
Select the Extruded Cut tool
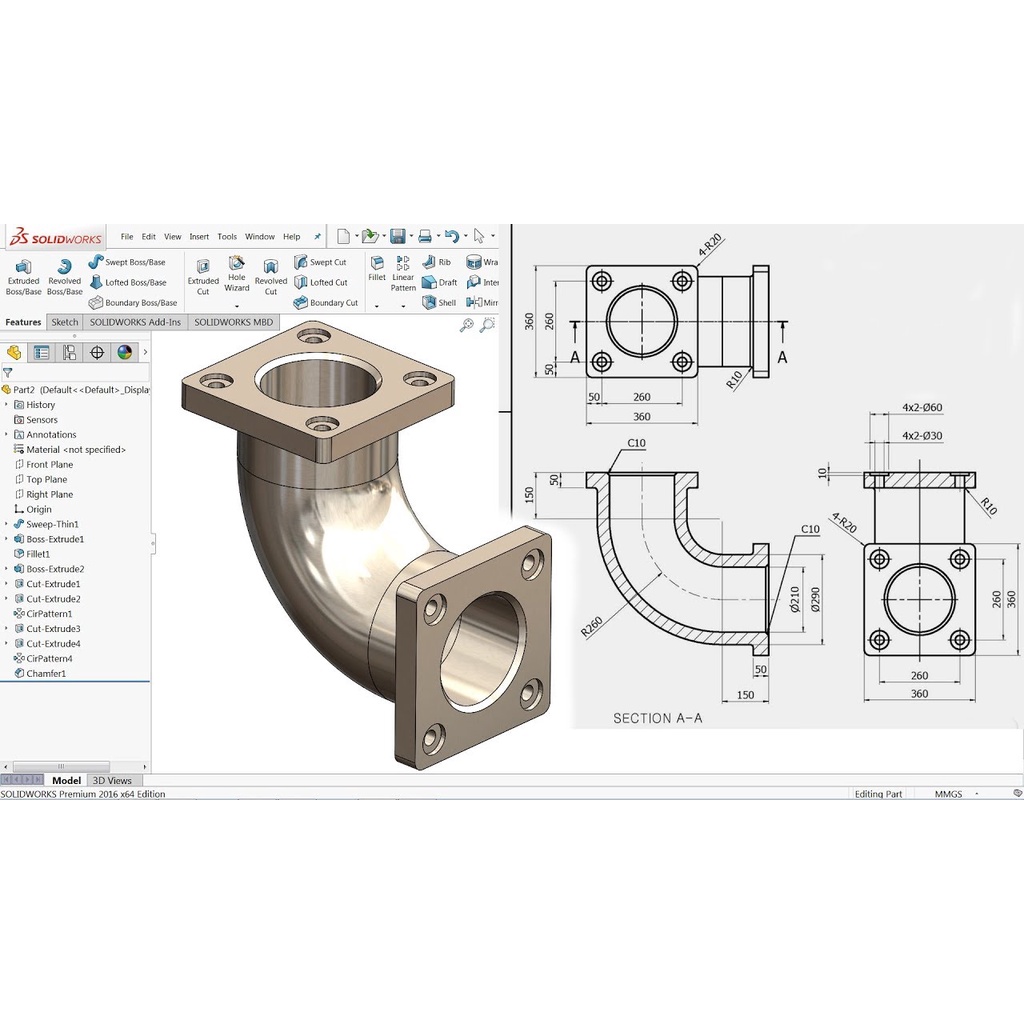(x=203, y=276)
